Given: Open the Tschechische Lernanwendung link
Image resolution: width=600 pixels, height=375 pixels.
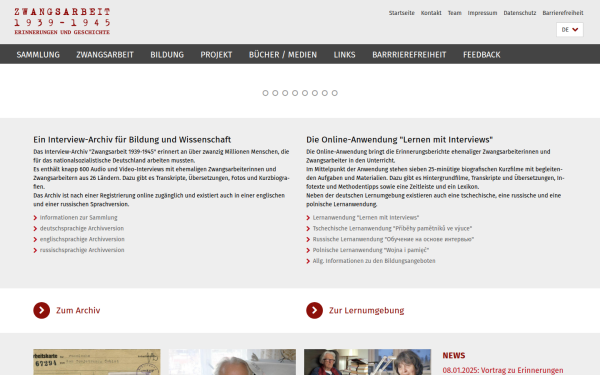Looking at the screenshot, I should 392,228.
